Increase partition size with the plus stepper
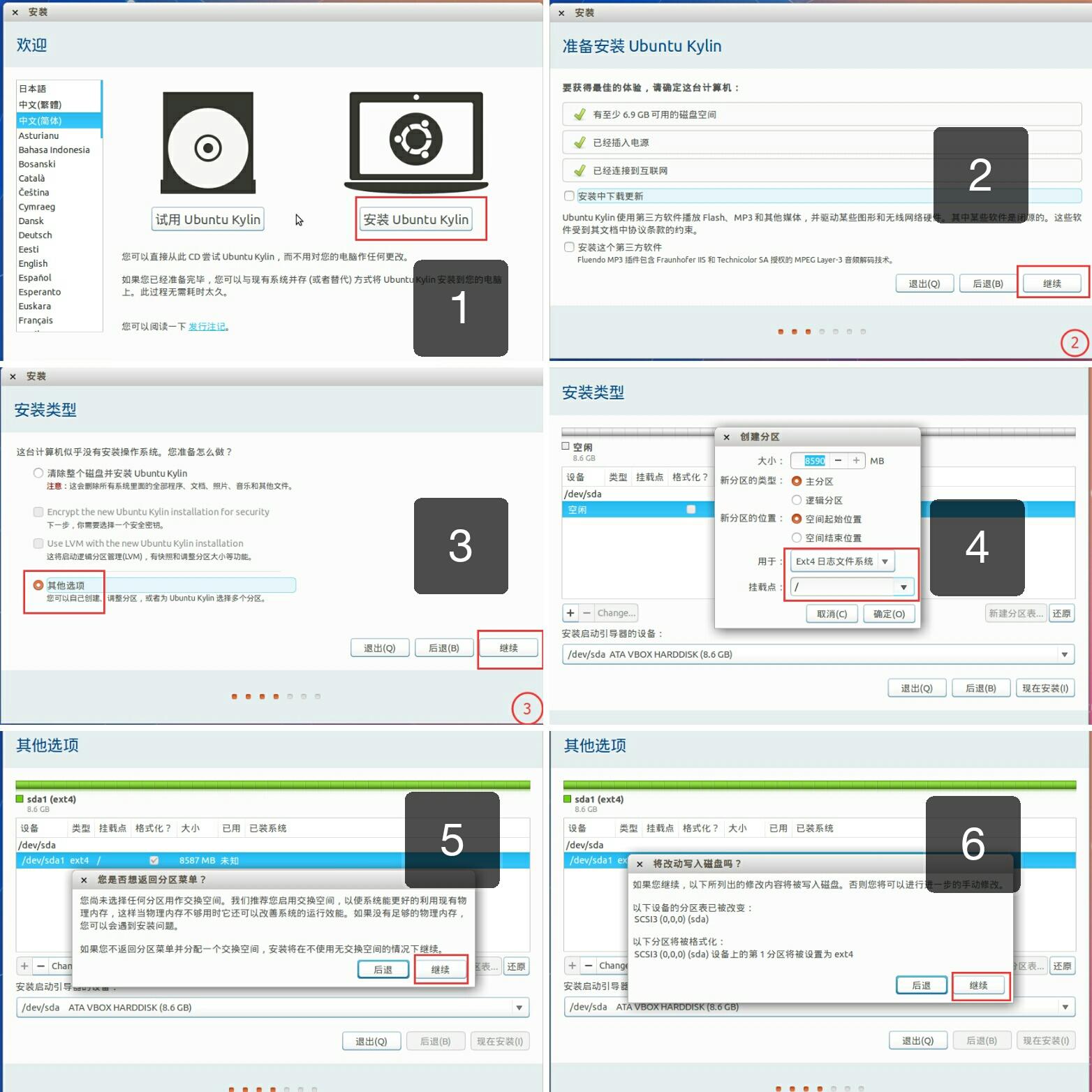Image resolution: width=1092 pixels, height=1092 pixels. 856,461
